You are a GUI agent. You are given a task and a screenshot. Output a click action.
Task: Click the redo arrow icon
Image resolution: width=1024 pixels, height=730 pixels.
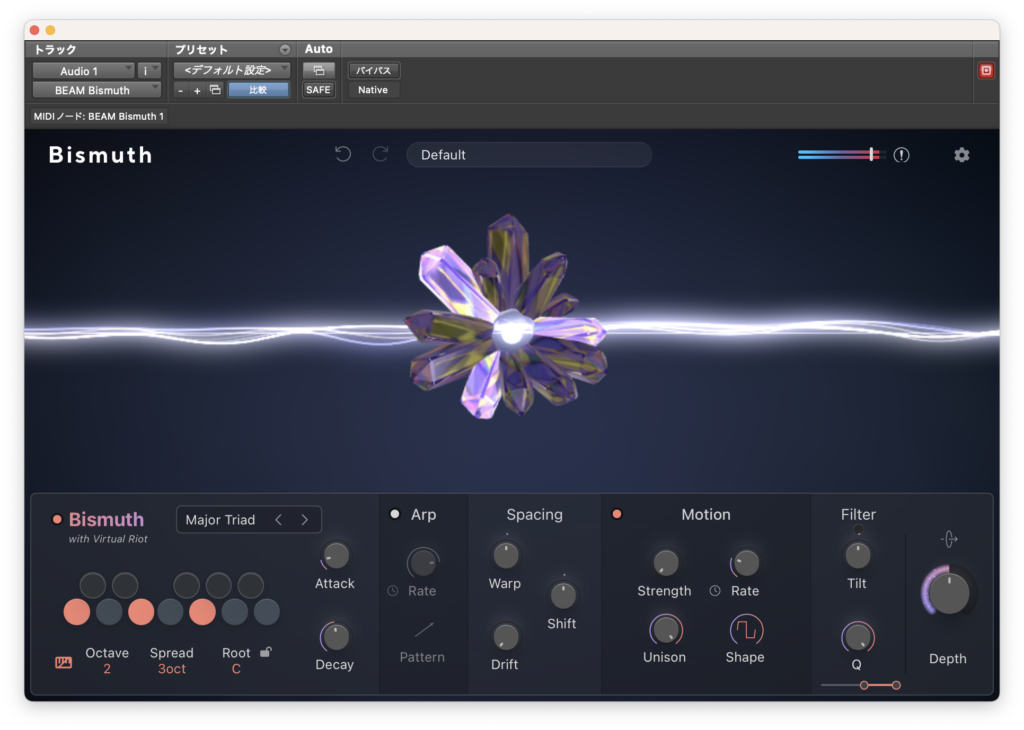(381, 154)
